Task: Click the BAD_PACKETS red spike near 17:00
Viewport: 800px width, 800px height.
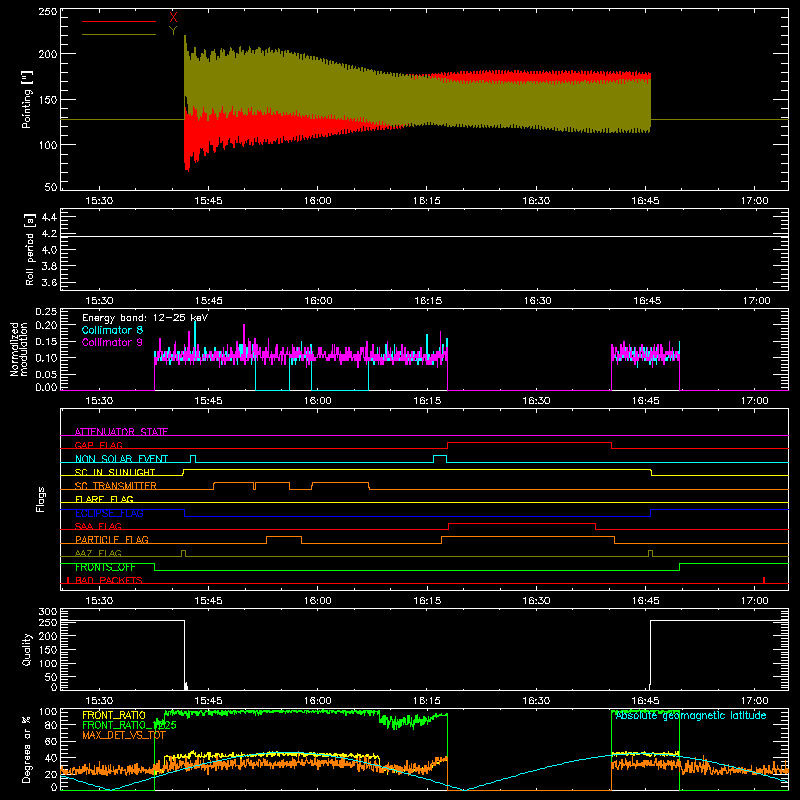Action: tap(764, 580)
